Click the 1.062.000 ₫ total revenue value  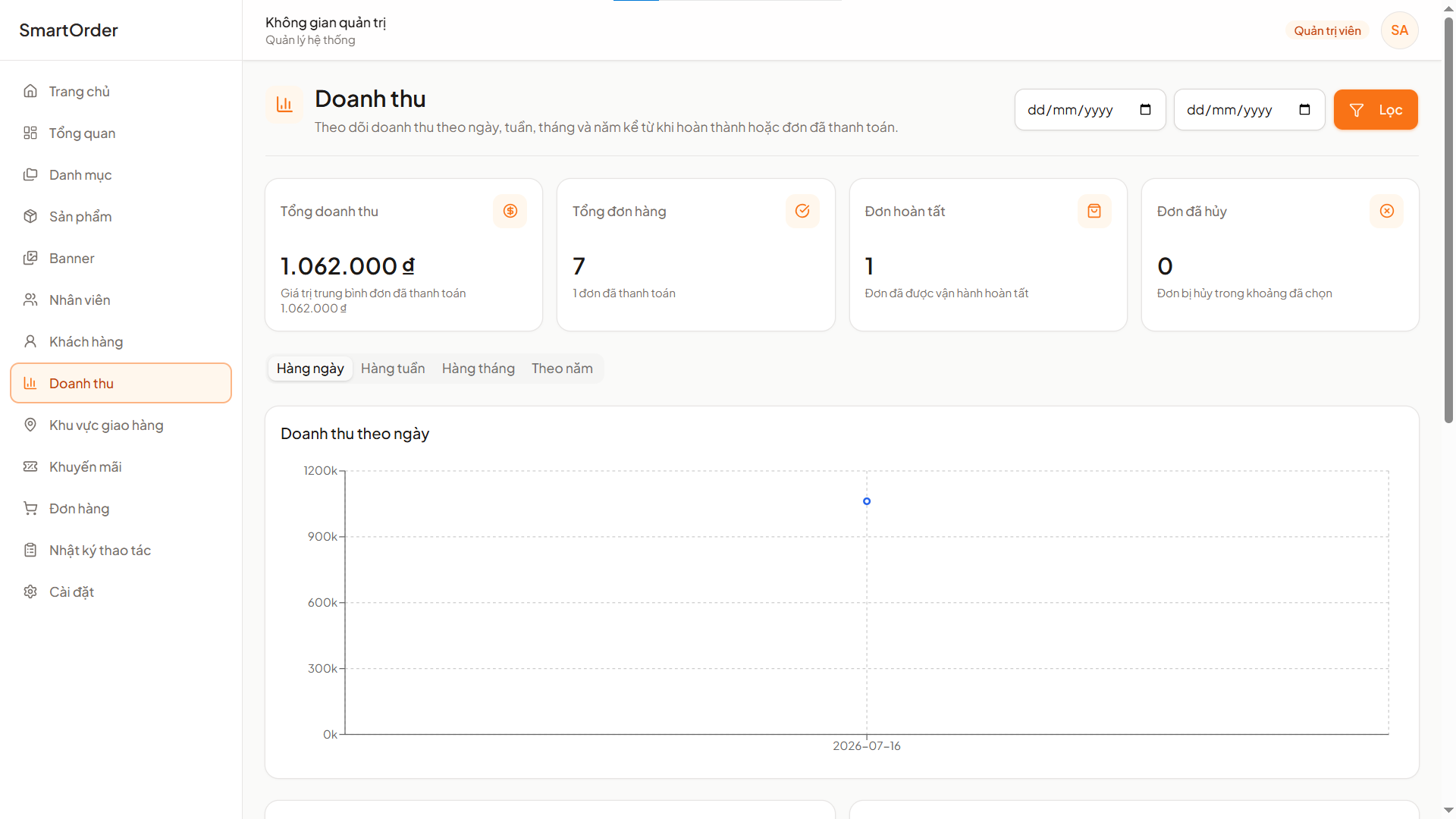[347, 266]
